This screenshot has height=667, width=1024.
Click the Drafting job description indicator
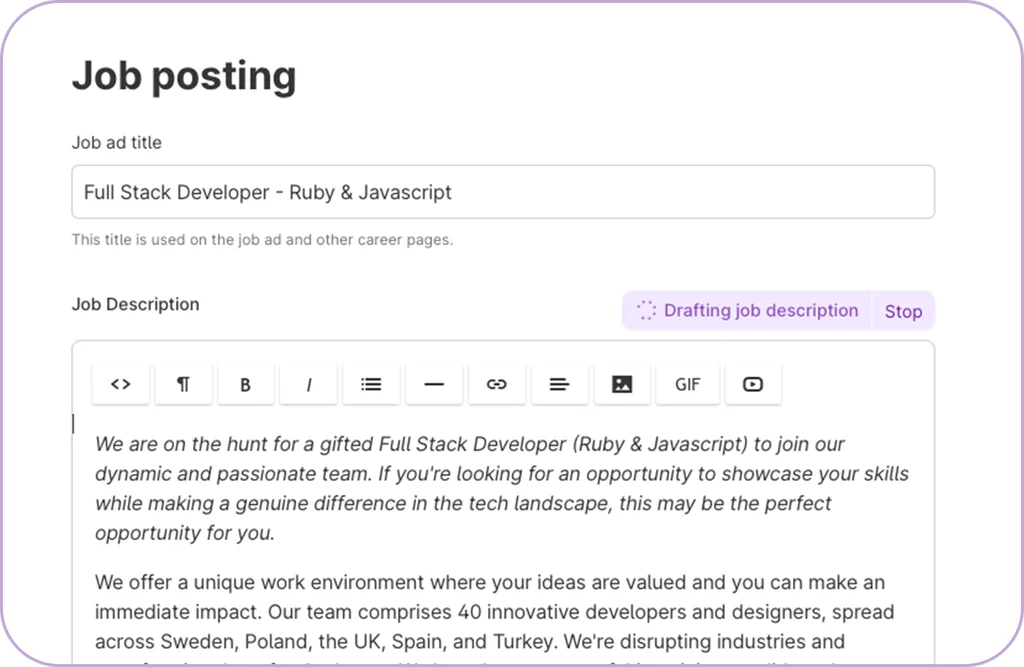pos(760,311)
